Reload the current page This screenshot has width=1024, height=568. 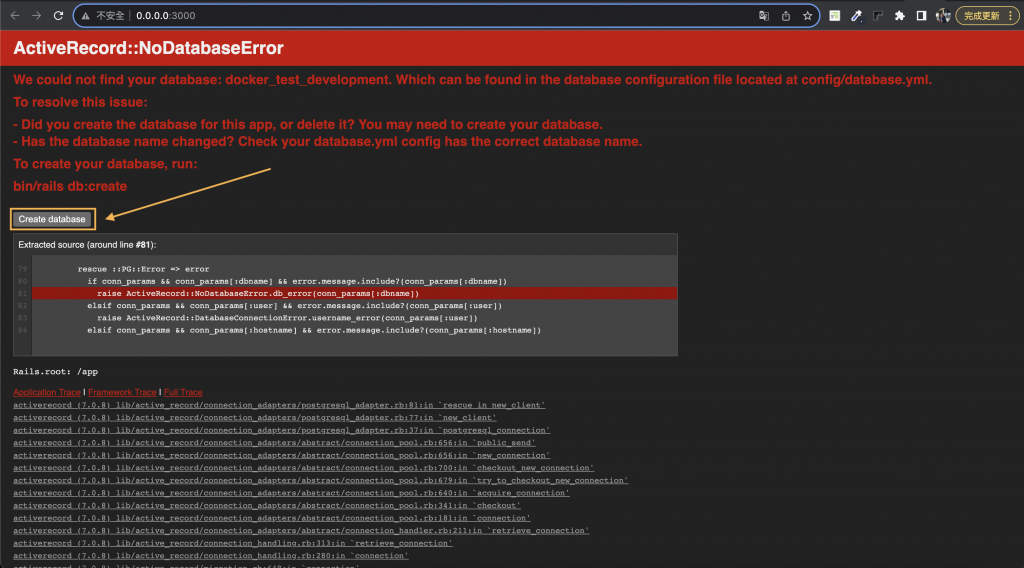coord(58,16)
